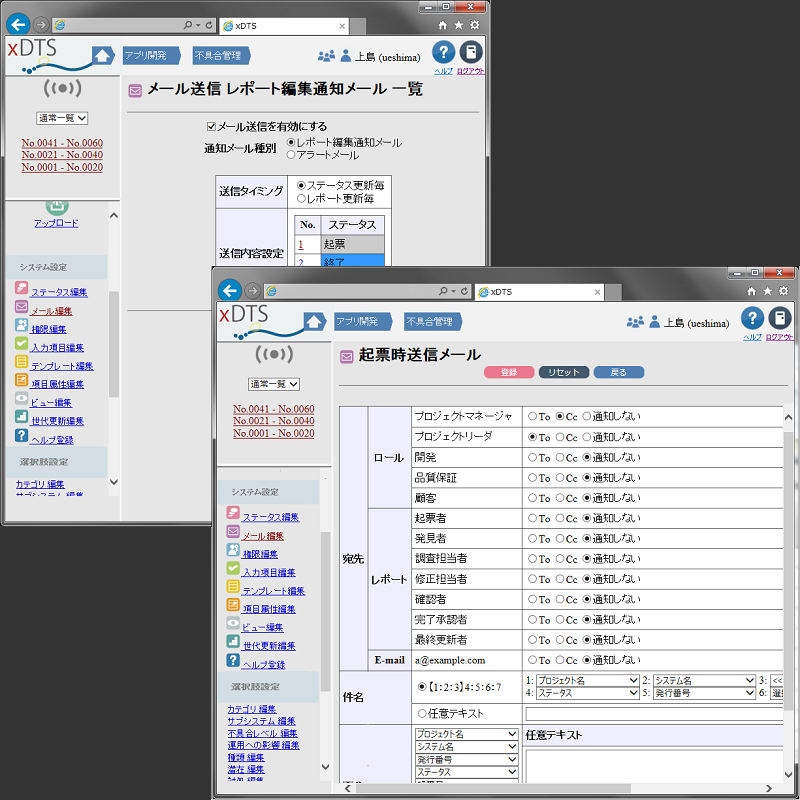Click the help question-mark icon in front window

752,319
